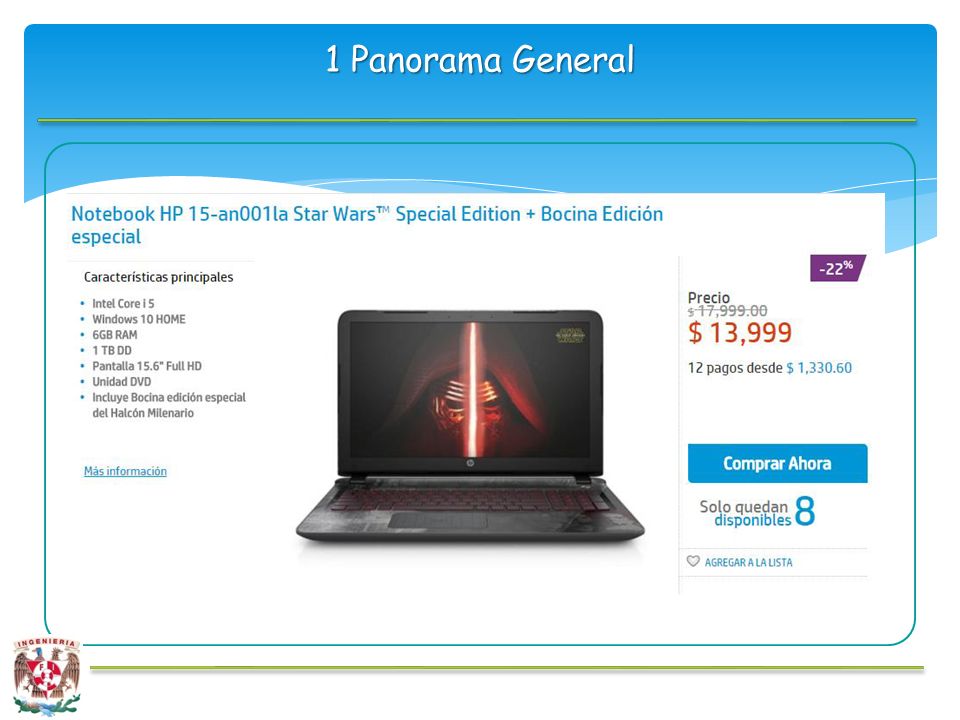
Task: Click the Características principales heading
Action: tap(159, 277)
